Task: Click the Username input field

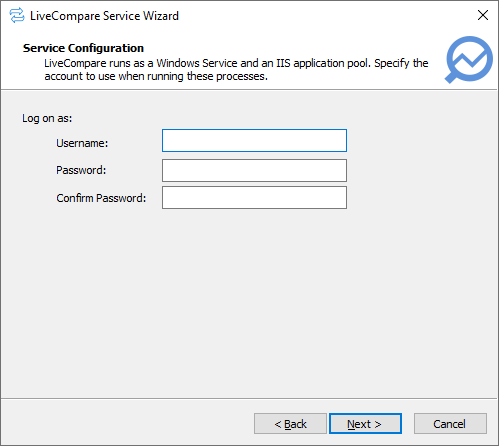Action: click(254, 140)
